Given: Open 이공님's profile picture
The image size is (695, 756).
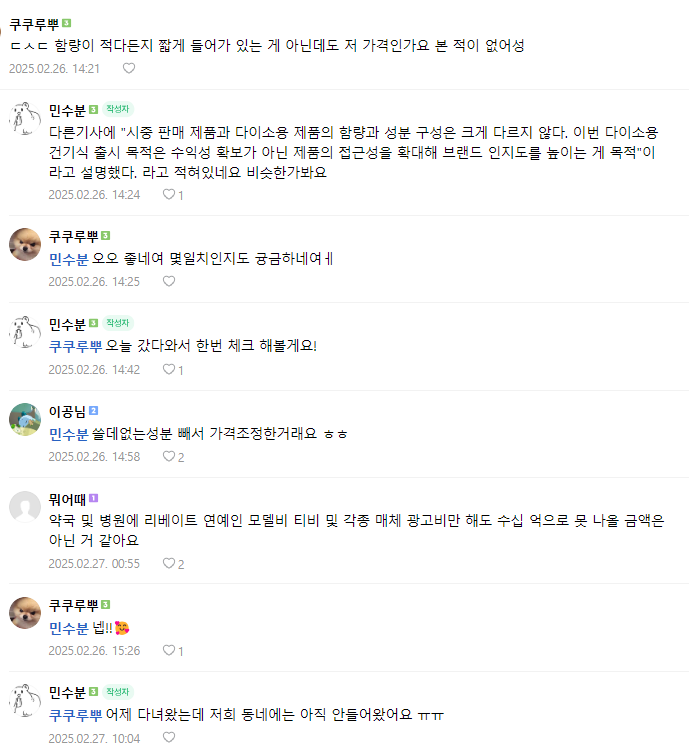Looking at the screenshot, I should 25,420.
